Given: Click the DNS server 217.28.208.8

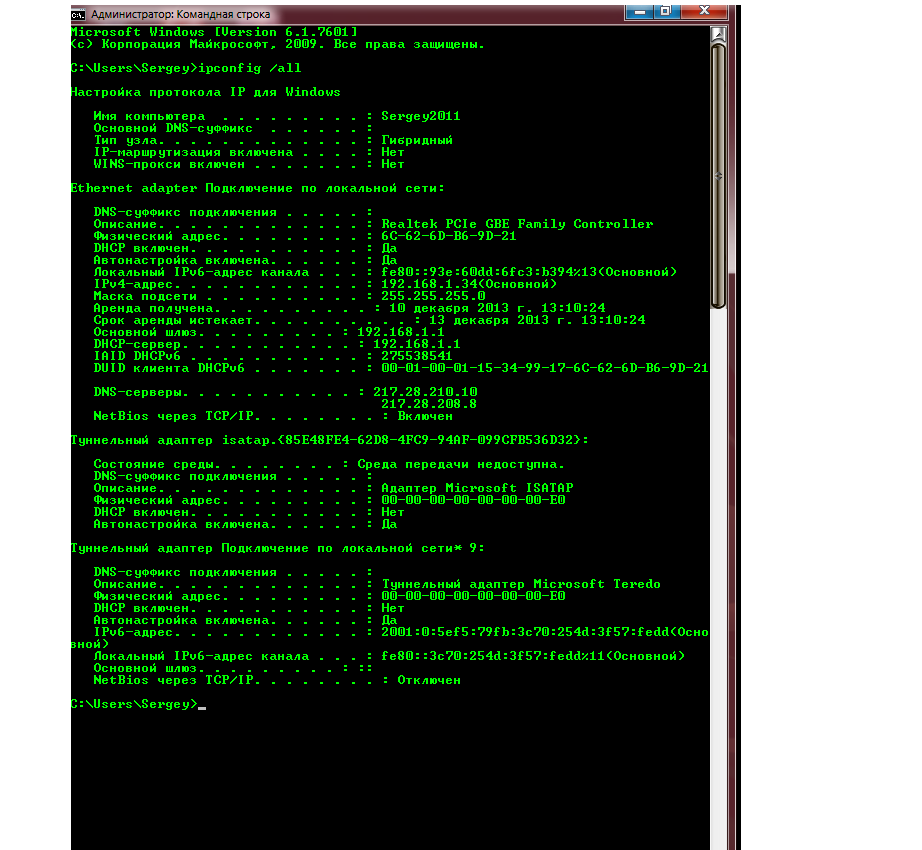Looking at the screenshot, I should [x=429, y=404].
